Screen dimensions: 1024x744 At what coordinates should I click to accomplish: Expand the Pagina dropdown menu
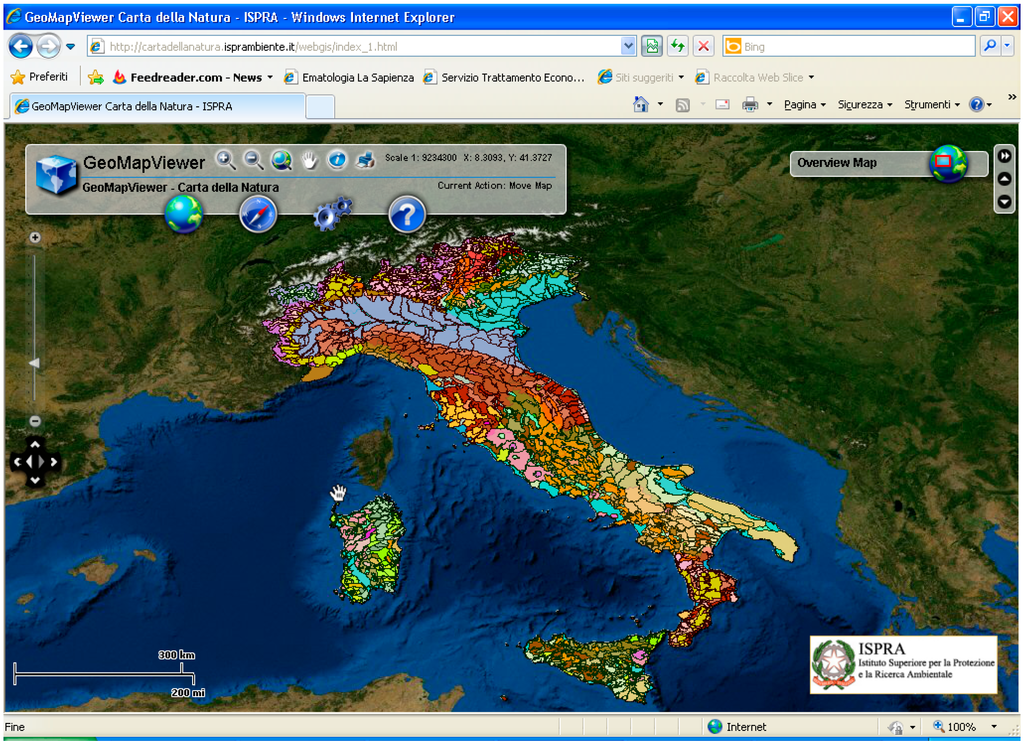click(x=805, y=105)
